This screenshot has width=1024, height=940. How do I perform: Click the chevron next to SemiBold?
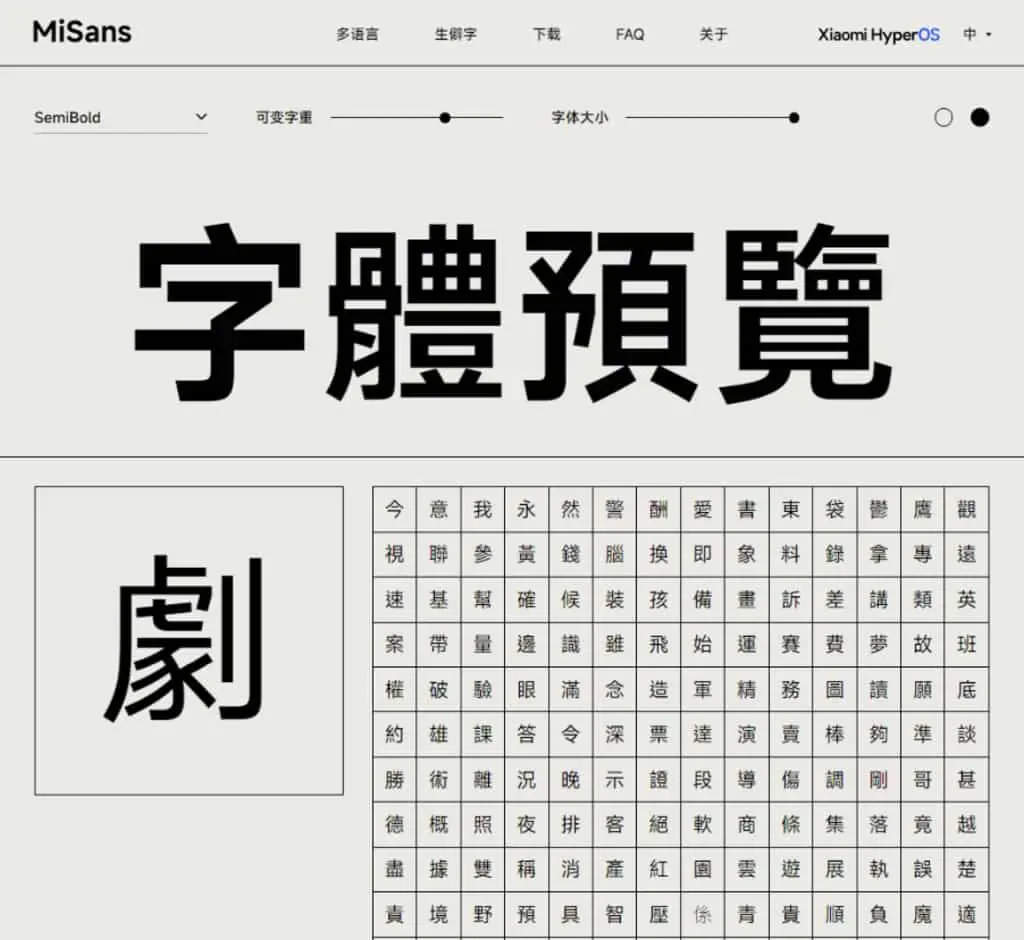tap(201, 117)
